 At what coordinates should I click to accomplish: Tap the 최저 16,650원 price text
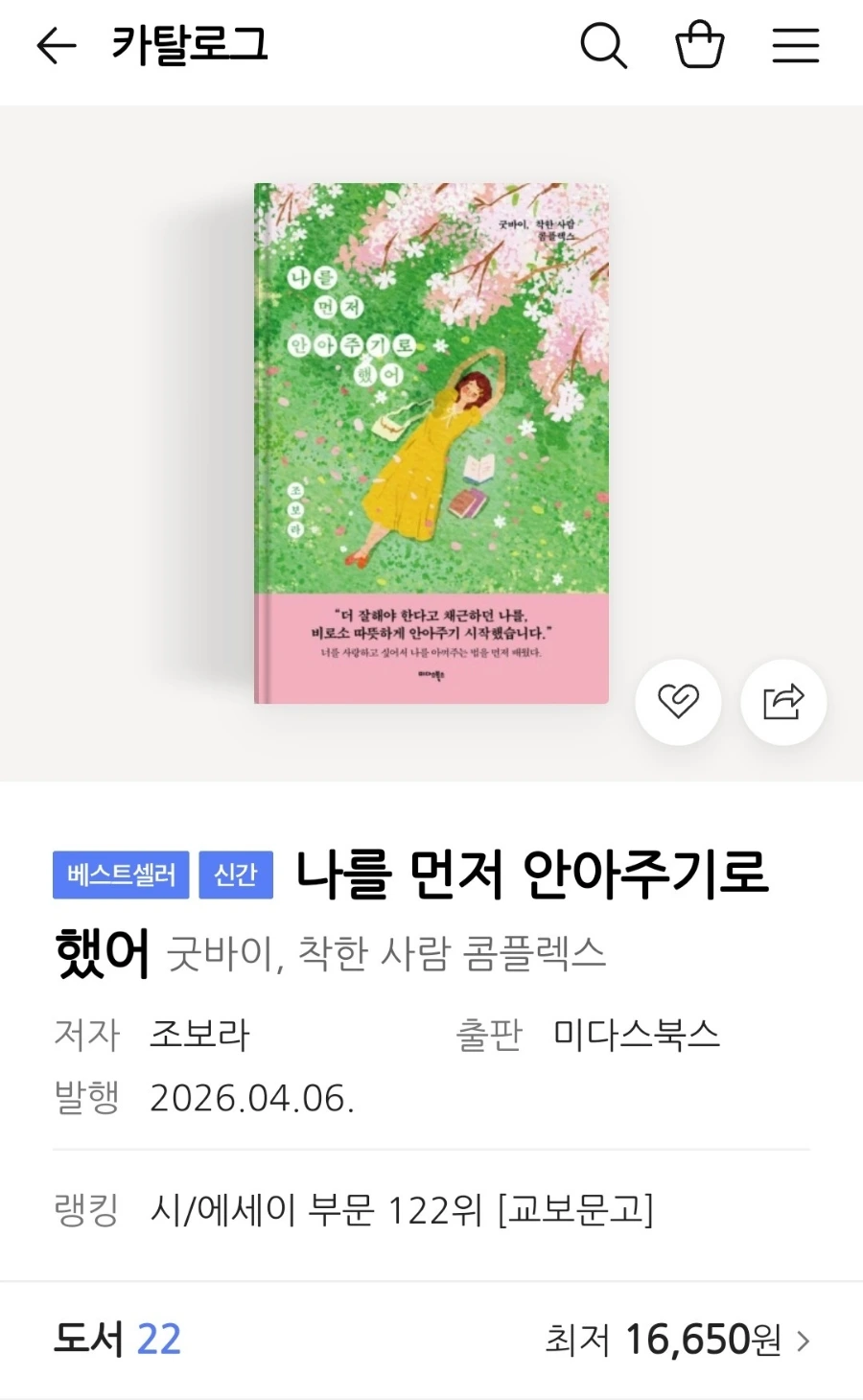click(x=664, y=1340)
